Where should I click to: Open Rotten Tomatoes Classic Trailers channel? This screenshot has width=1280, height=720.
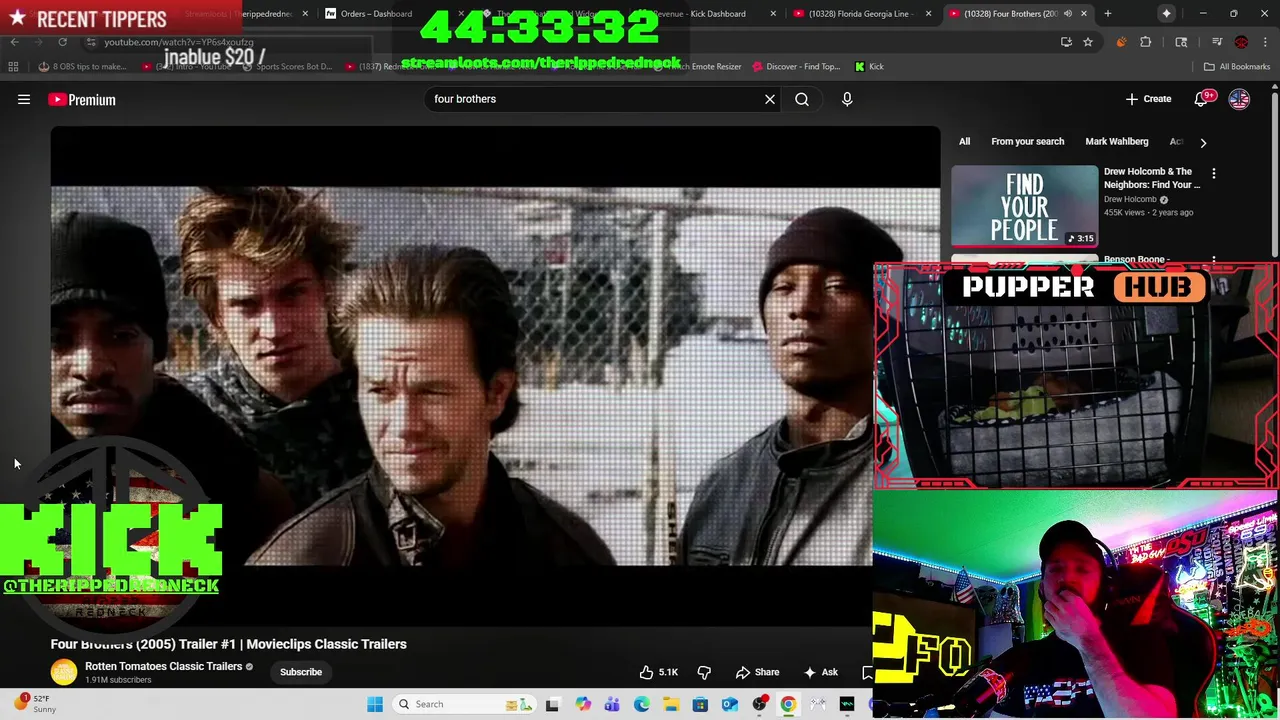coord(163,666)
